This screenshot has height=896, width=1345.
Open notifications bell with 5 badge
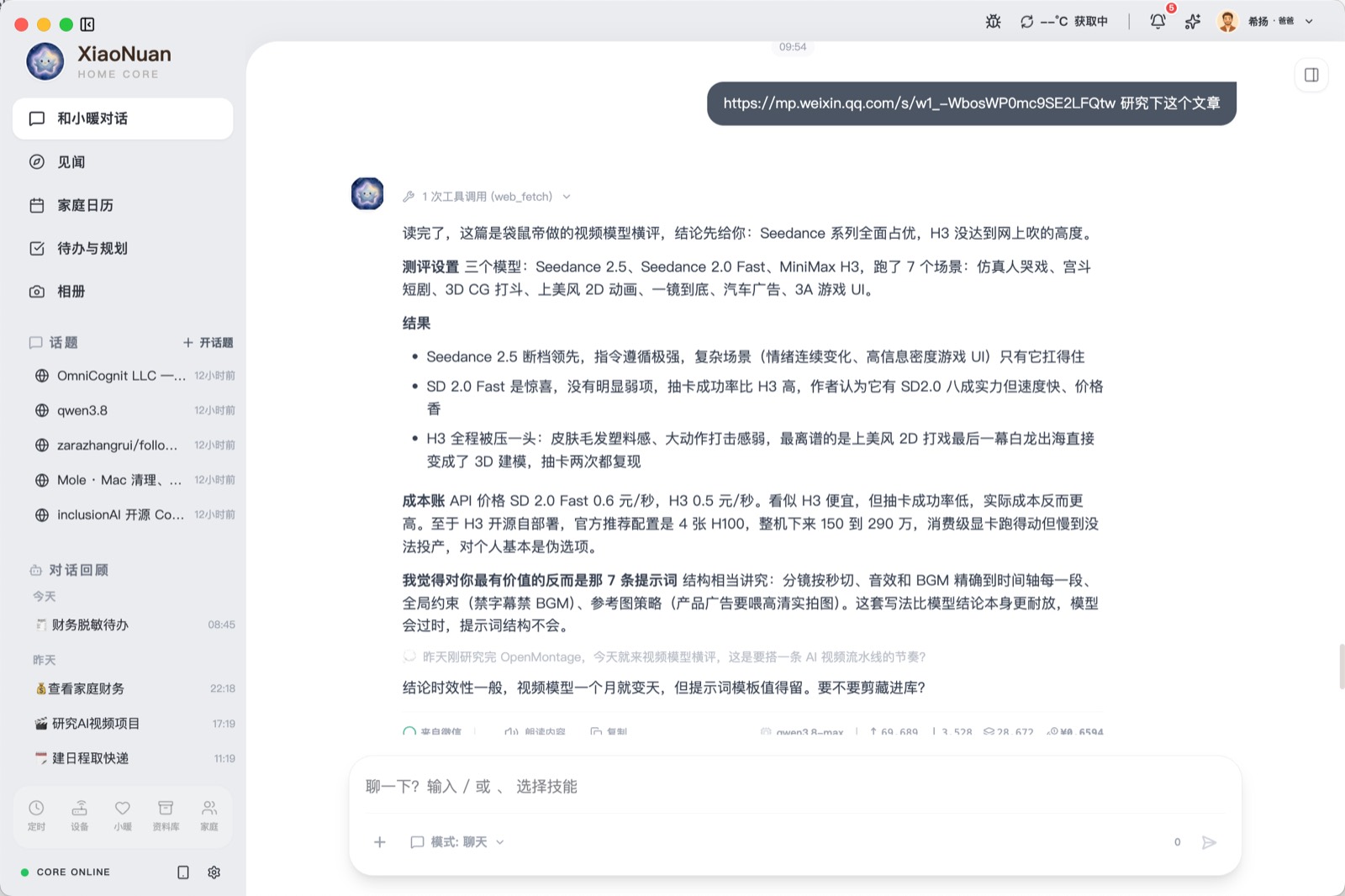click(1158, 21)
